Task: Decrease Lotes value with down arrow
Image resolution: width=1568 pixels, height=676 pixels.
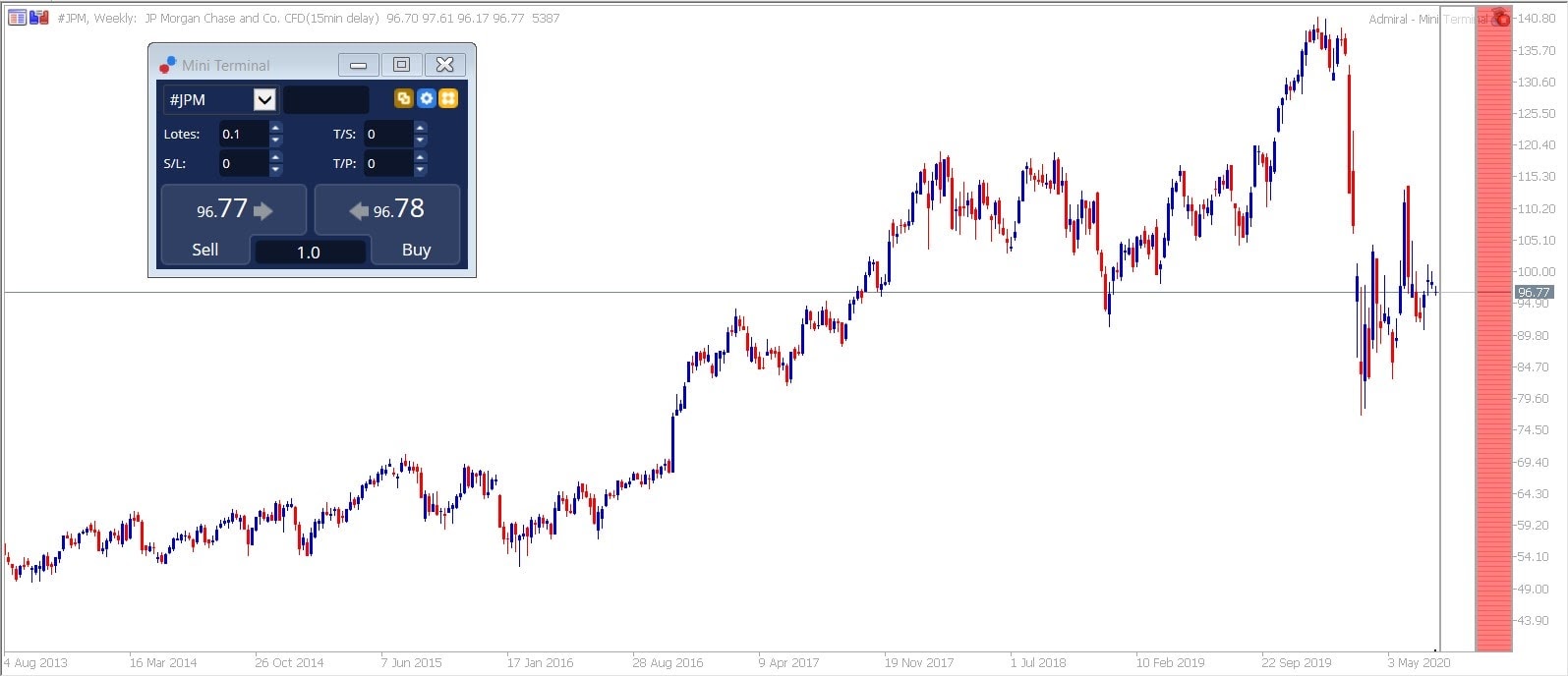Action: coord(275,141)
